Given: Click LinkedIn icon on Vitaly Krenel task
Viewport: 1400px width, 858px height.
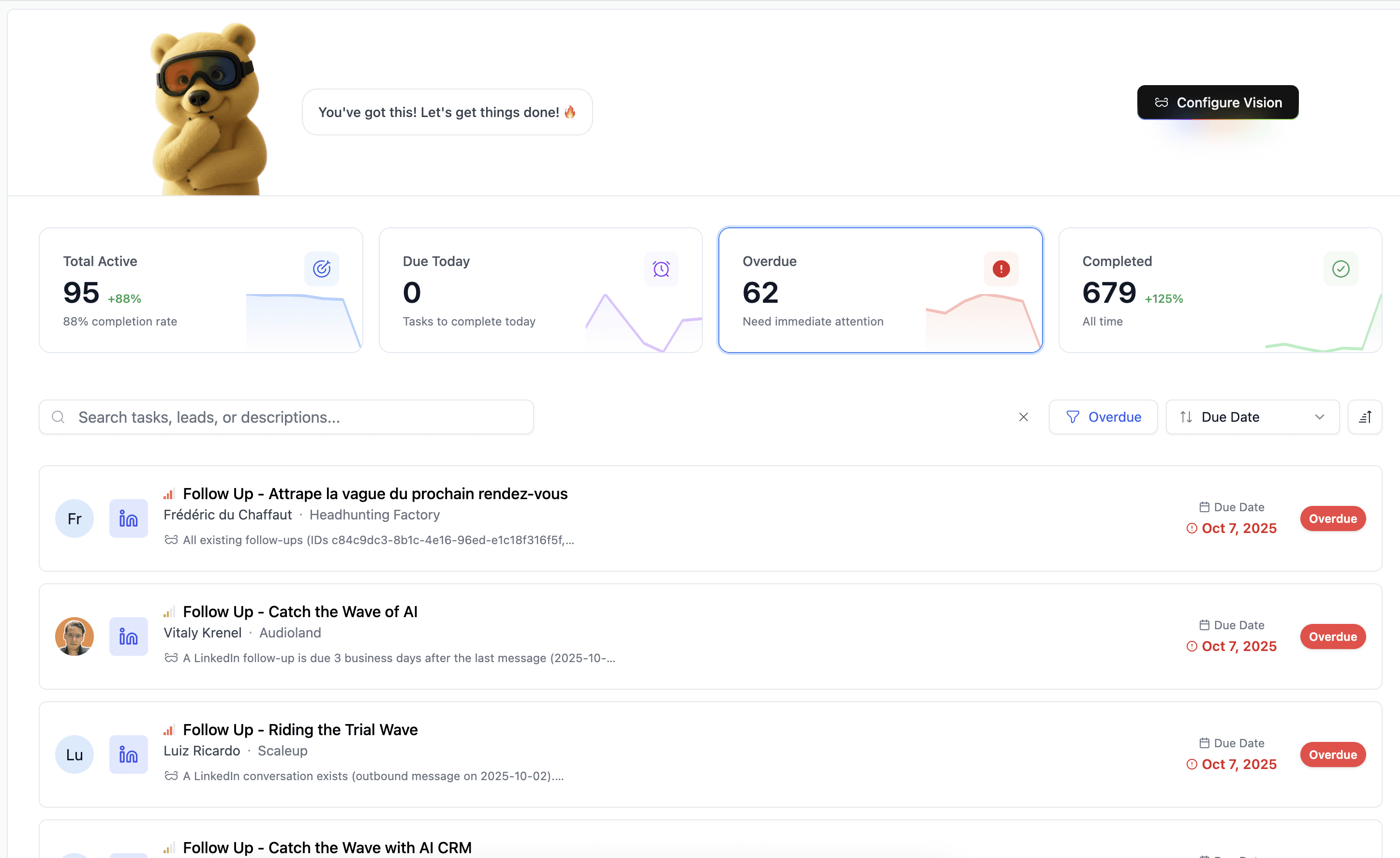Looking at the screenshot, I should [x=128, y=636].
